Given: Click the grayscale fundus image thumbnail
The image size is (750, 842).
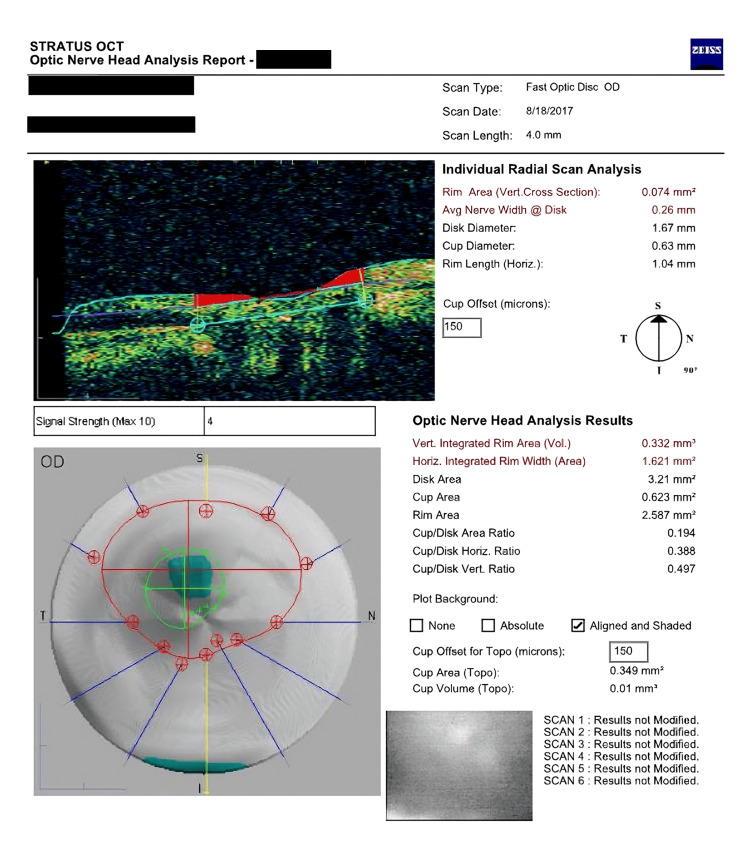Looking at the screenshot, I should coord(459,766).
